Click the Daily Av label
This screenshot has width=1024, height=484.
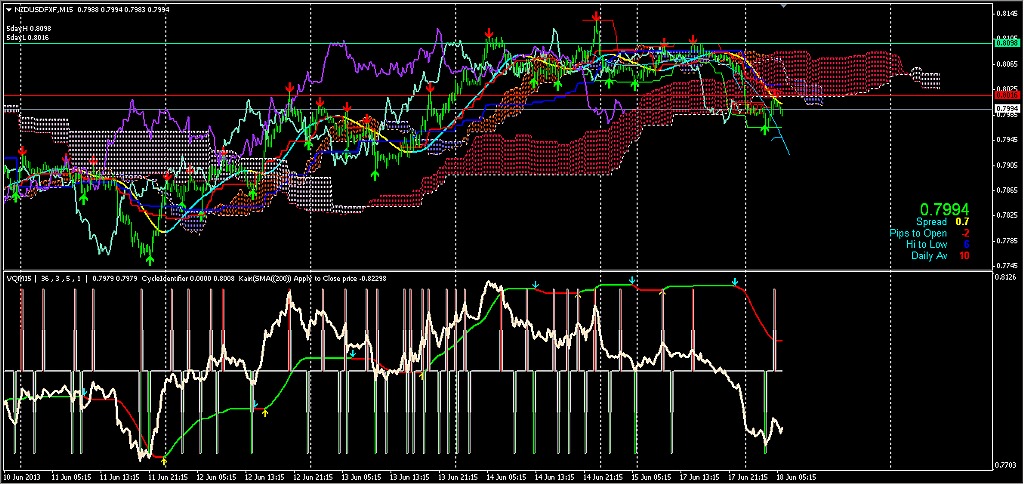(x=929, y=255)
